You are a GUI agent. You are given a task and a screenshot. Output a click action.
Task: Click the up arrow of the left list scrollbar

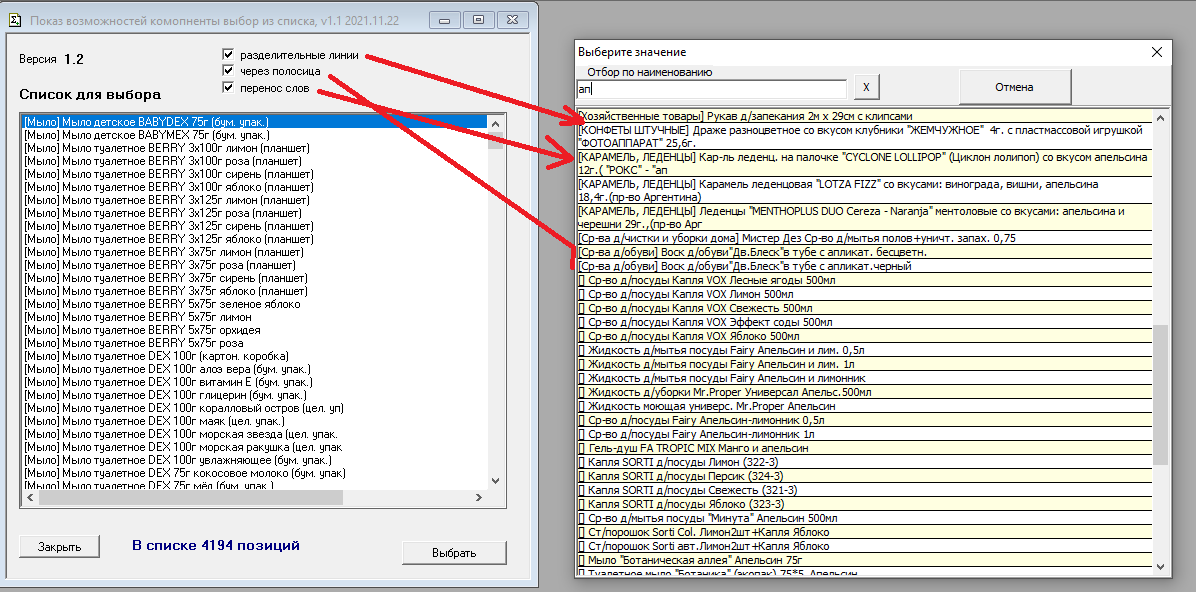(x=495, y=124)
